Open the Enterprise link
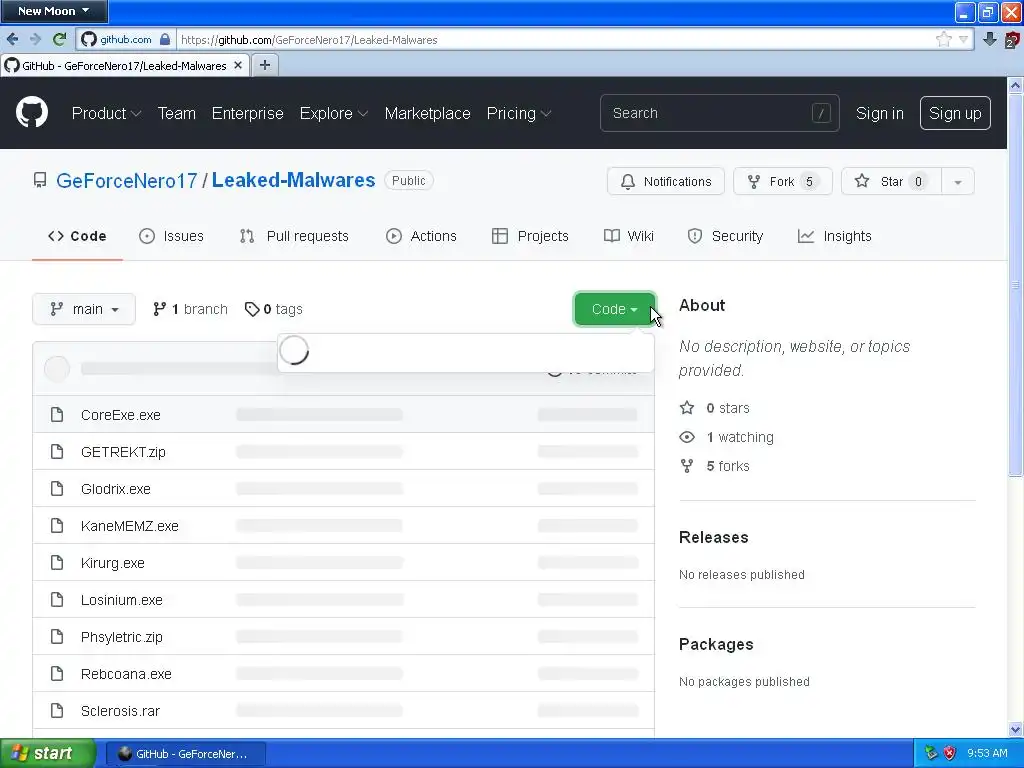The width and height of the screenshot is (1024, 768). (248, 114)
